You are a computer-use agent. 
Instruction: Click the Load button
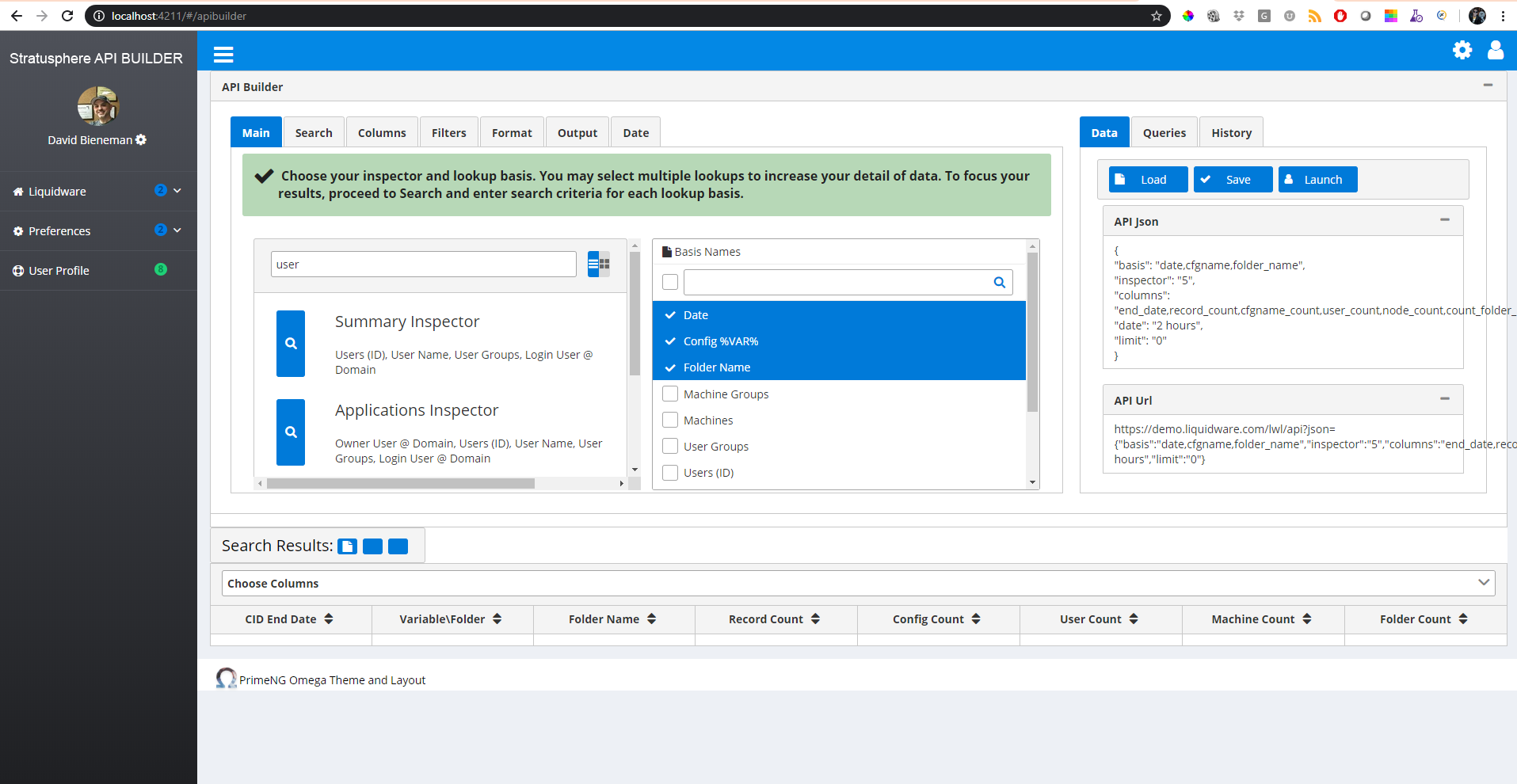tap(1148, 179)
